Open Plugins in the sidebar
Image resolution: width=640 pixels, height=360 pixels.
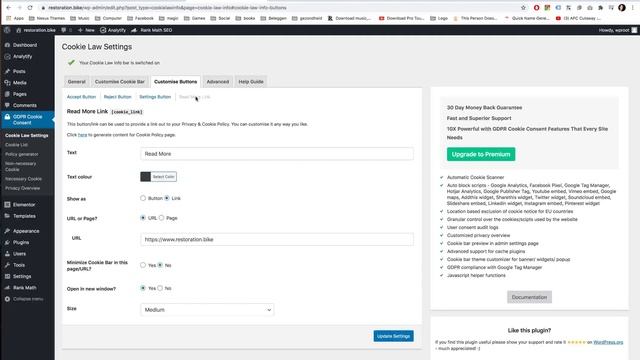tap(21, 242)
